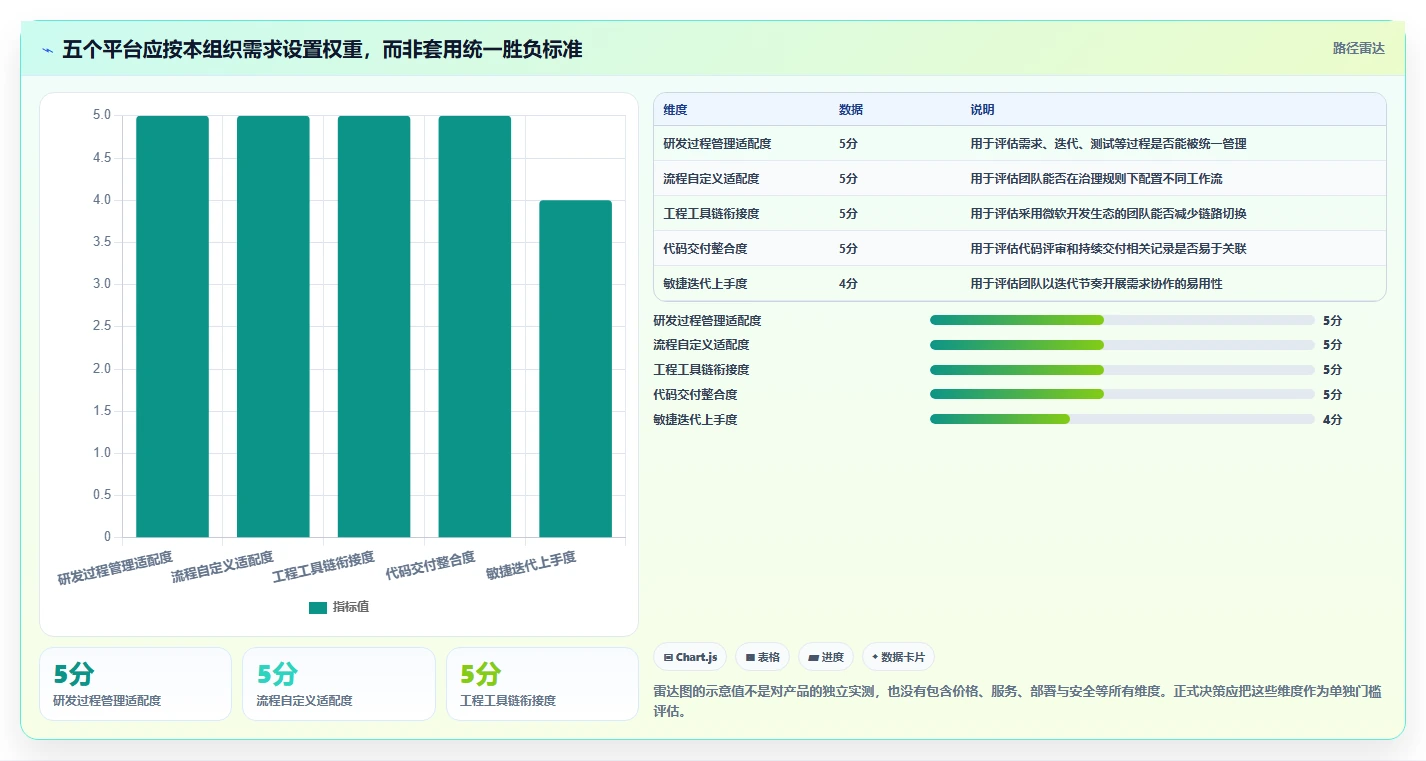This screenshot has height=761, width=1426.
Task: Click the 代码交付整合度 chart bar
Action: coord(475,327)
